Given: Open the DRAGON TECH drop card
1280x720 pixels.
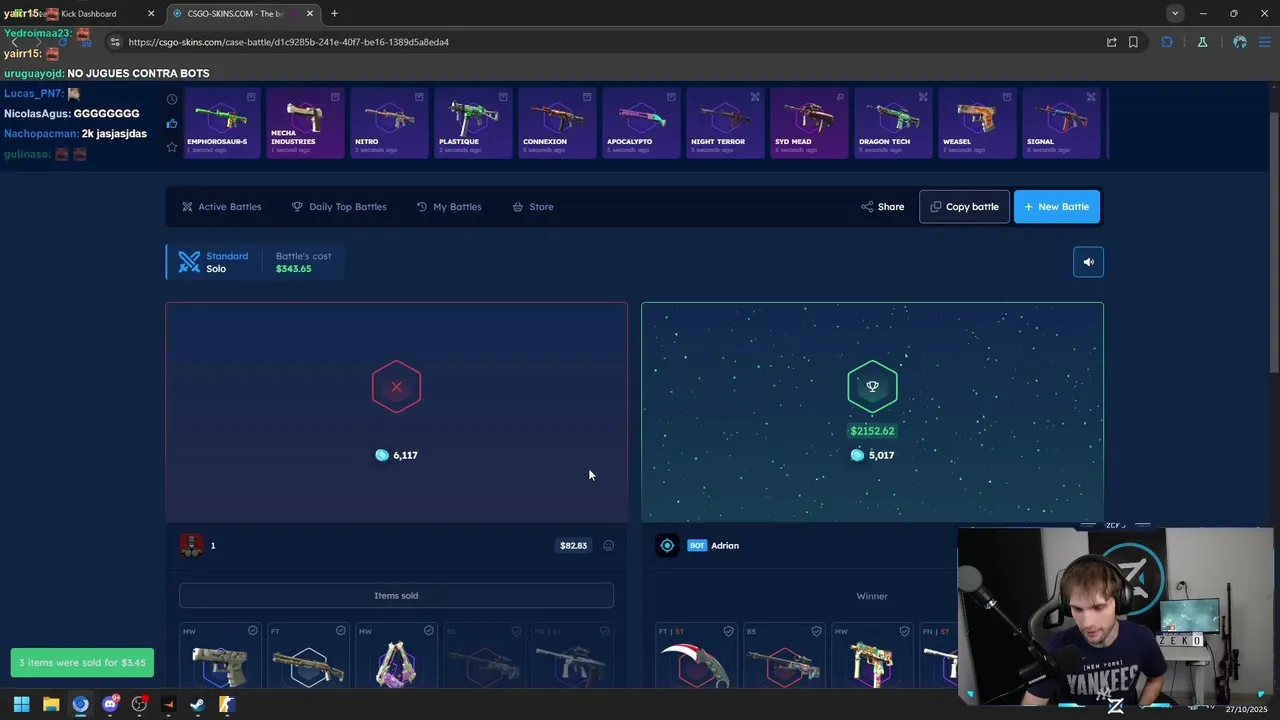Looking at the screenshot, I should [x=893, y=123].
